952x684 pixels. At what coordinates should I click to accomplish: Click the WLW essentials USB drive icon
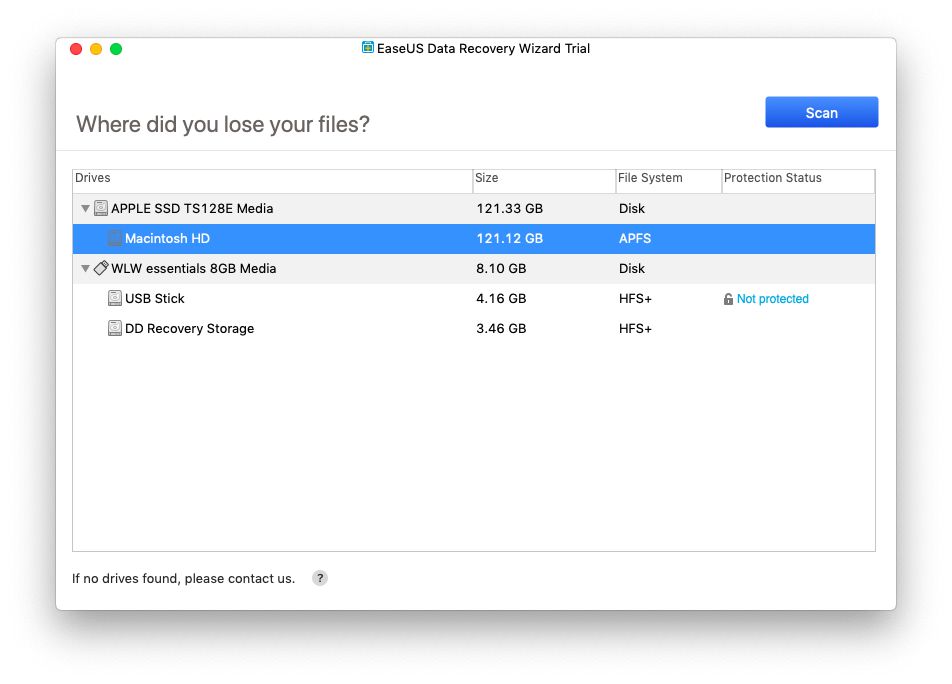tap(101, 268)
